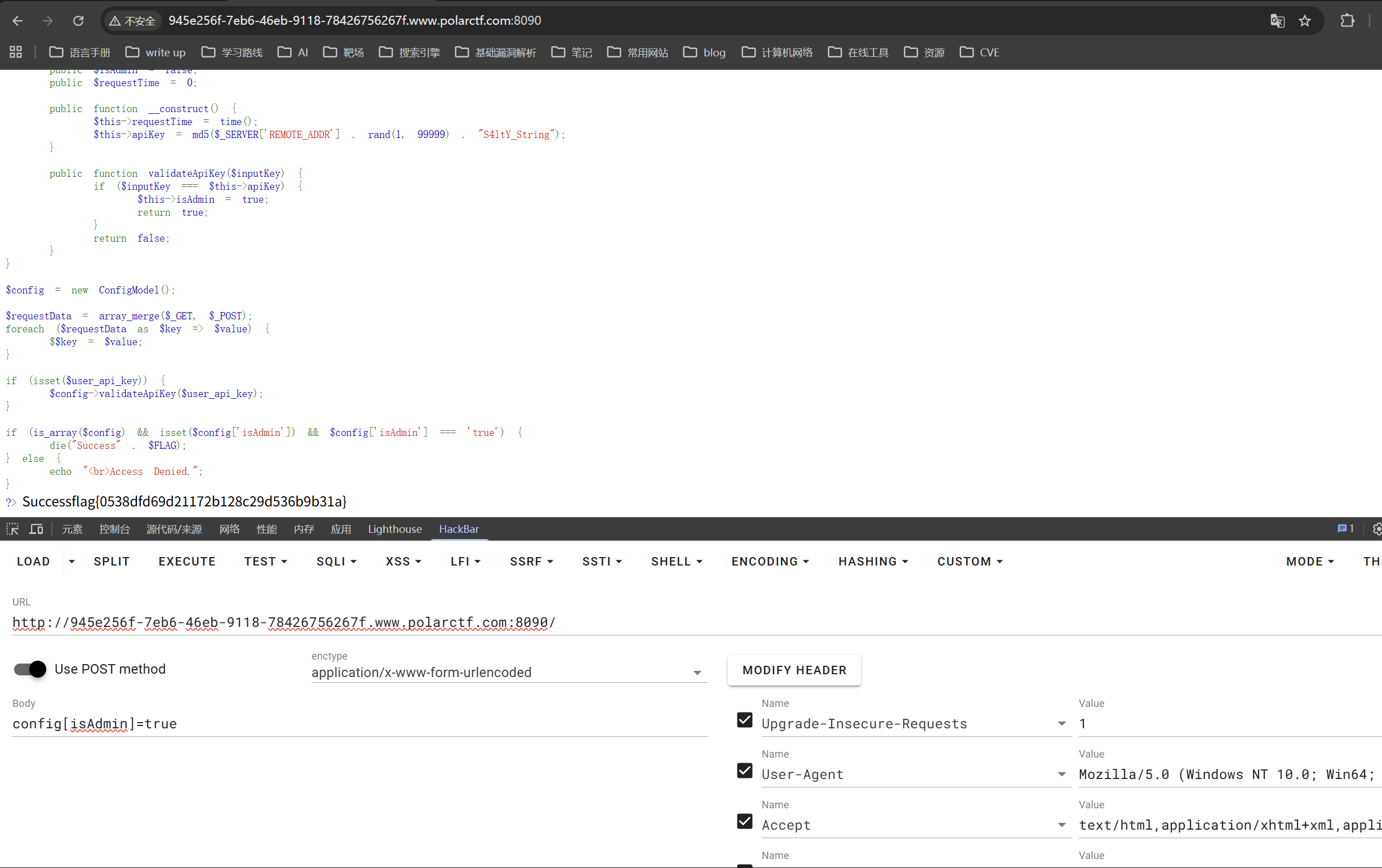This screenshot has height=868, width=1382.
Task: Toggle device toolbar icon in DevTools
Action: [36, 529]
